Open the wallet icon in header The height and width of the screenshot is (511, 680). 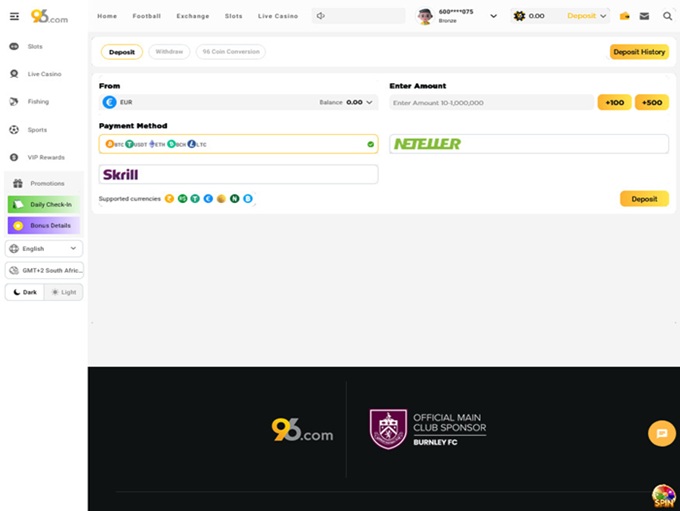[x=624, y=16]
